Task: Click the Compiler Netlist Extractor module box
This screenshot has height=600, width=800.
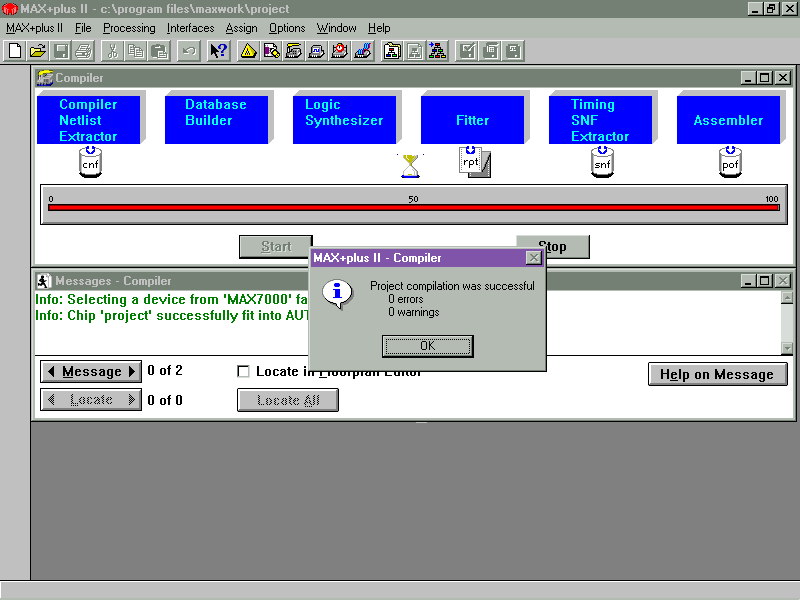Action: tap(88, 120)
